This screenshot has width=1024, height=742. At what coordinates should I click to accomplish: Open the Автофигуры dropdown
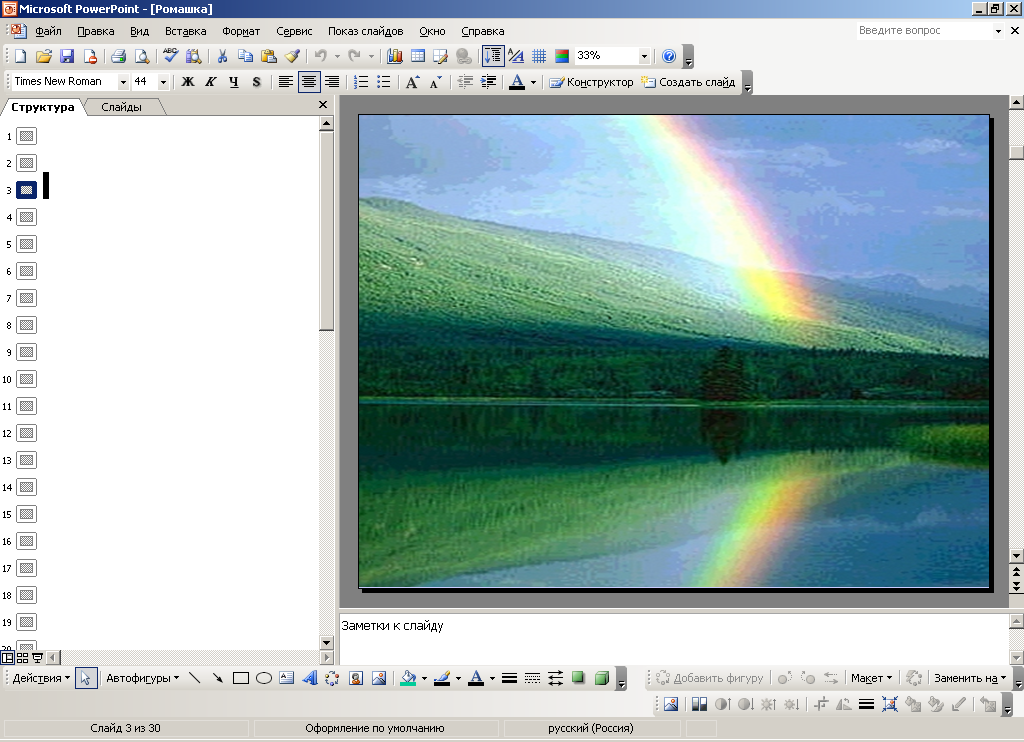(142, 678)
